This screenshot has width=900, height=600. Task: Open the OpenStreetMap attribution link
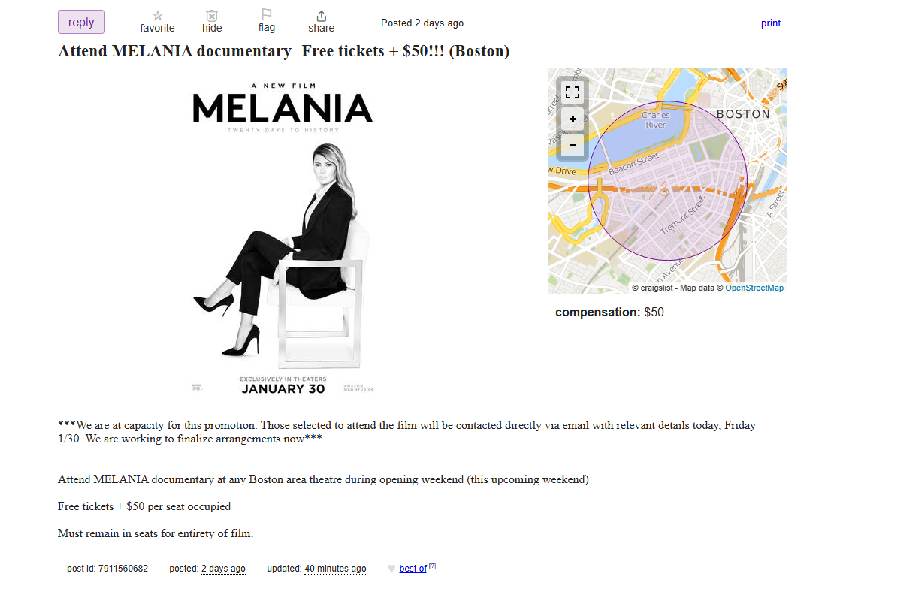(x=754, y=288)
